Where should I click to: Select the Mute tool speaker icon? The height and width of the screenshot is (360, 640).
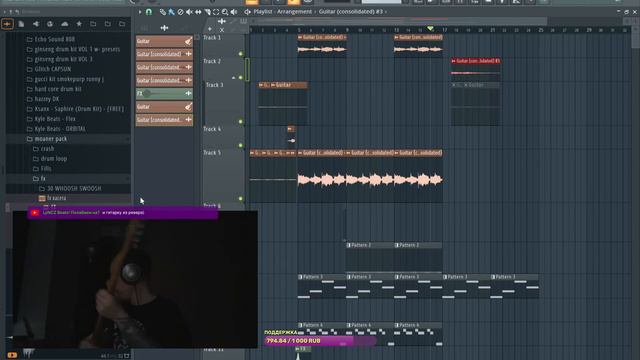pos(189,12)
